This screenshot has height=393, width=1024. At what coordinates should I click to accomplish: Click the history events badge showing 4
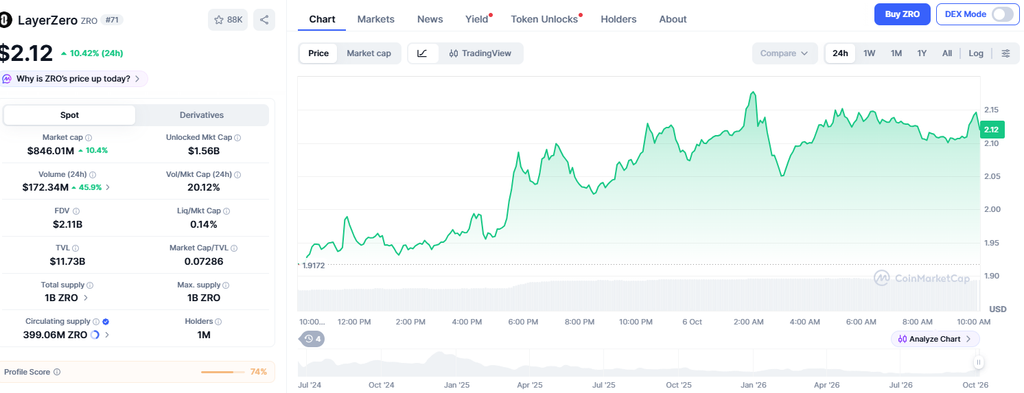pos(312,339)
